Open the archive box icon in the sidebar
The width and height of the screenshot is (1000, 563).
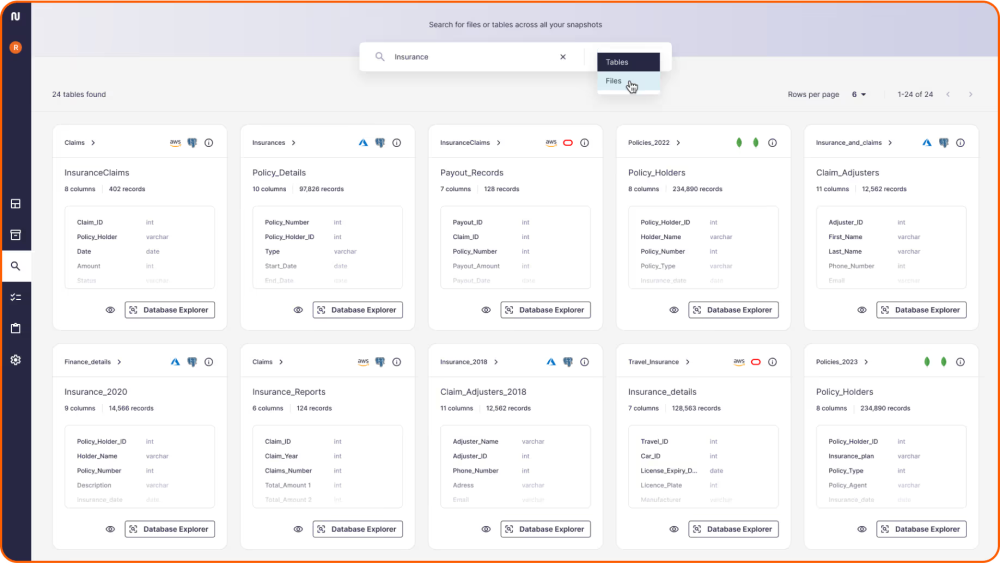click(15, 235)
